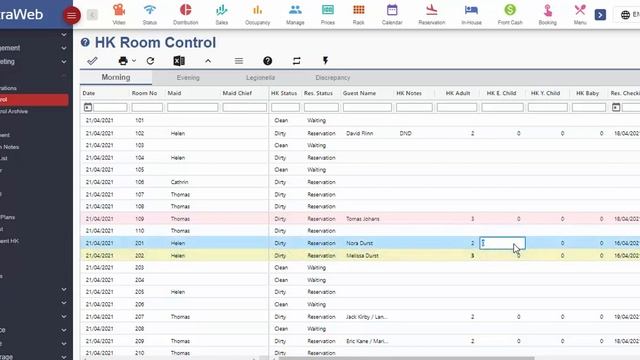Sort by the Maid Chief column header
This screenshot has height=360, width=640.
click(237, 93)
